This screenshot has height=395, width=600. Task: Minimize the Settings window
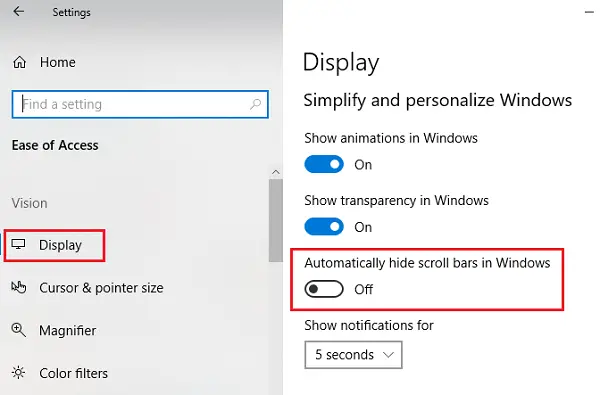pyautogui.click(x=589, y=12)
